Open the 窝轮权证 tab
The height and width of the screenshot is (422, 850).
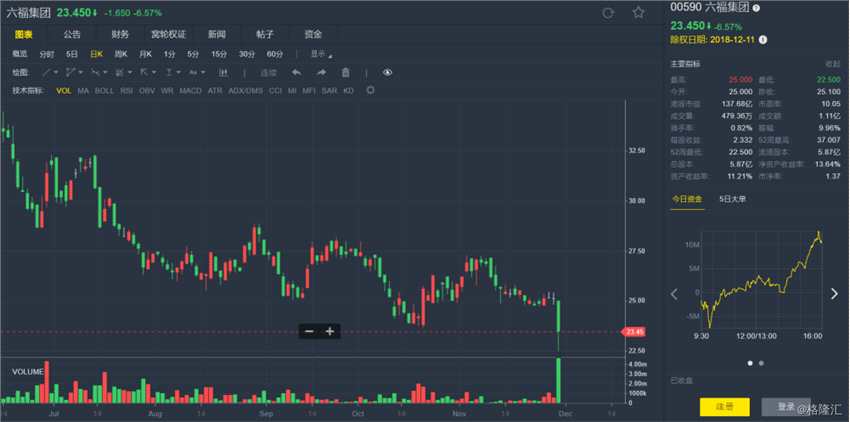point(168,35)
